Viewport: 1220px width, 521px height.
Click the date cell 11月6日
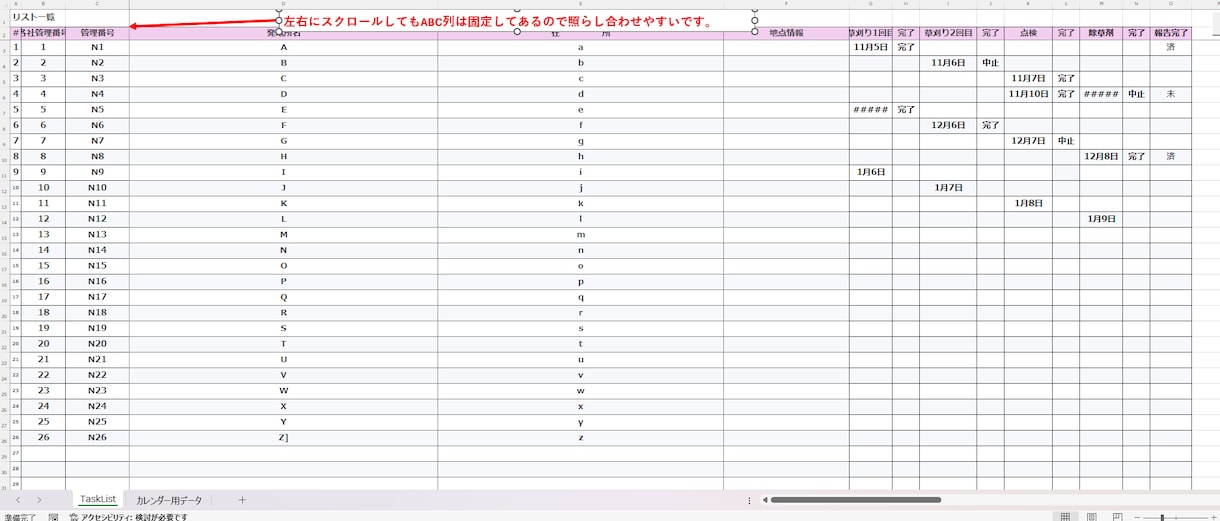click(948, 63)
